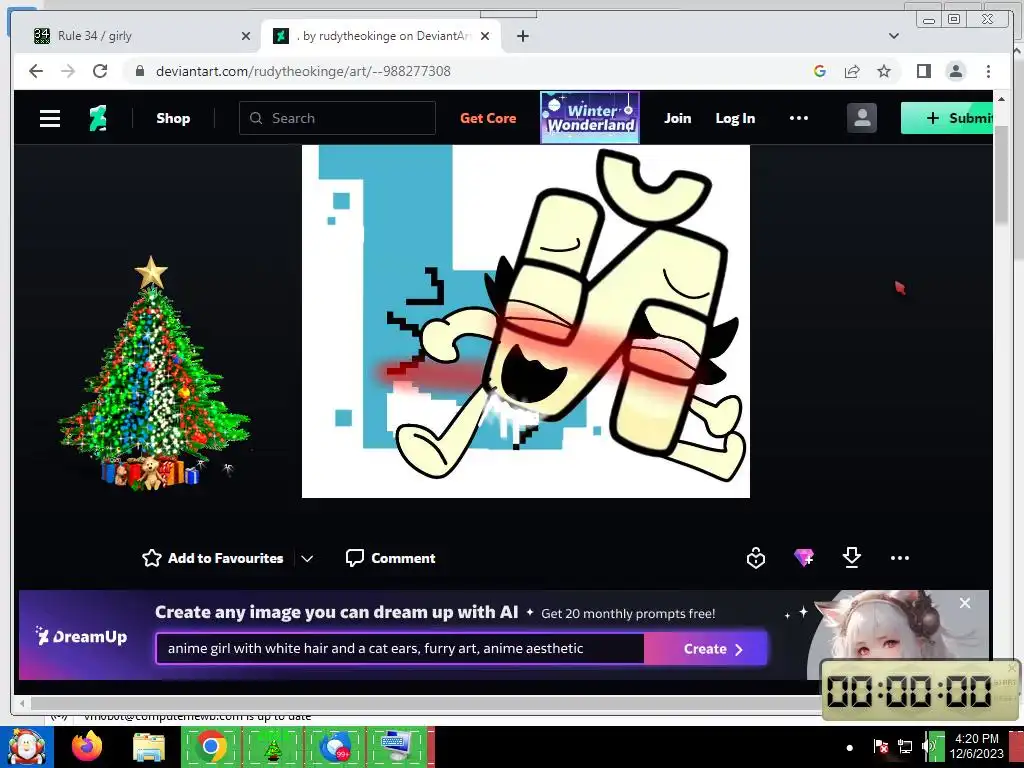Click the DeviantArt search field
Screen dimensions: 1024x768
click(337, 118)
